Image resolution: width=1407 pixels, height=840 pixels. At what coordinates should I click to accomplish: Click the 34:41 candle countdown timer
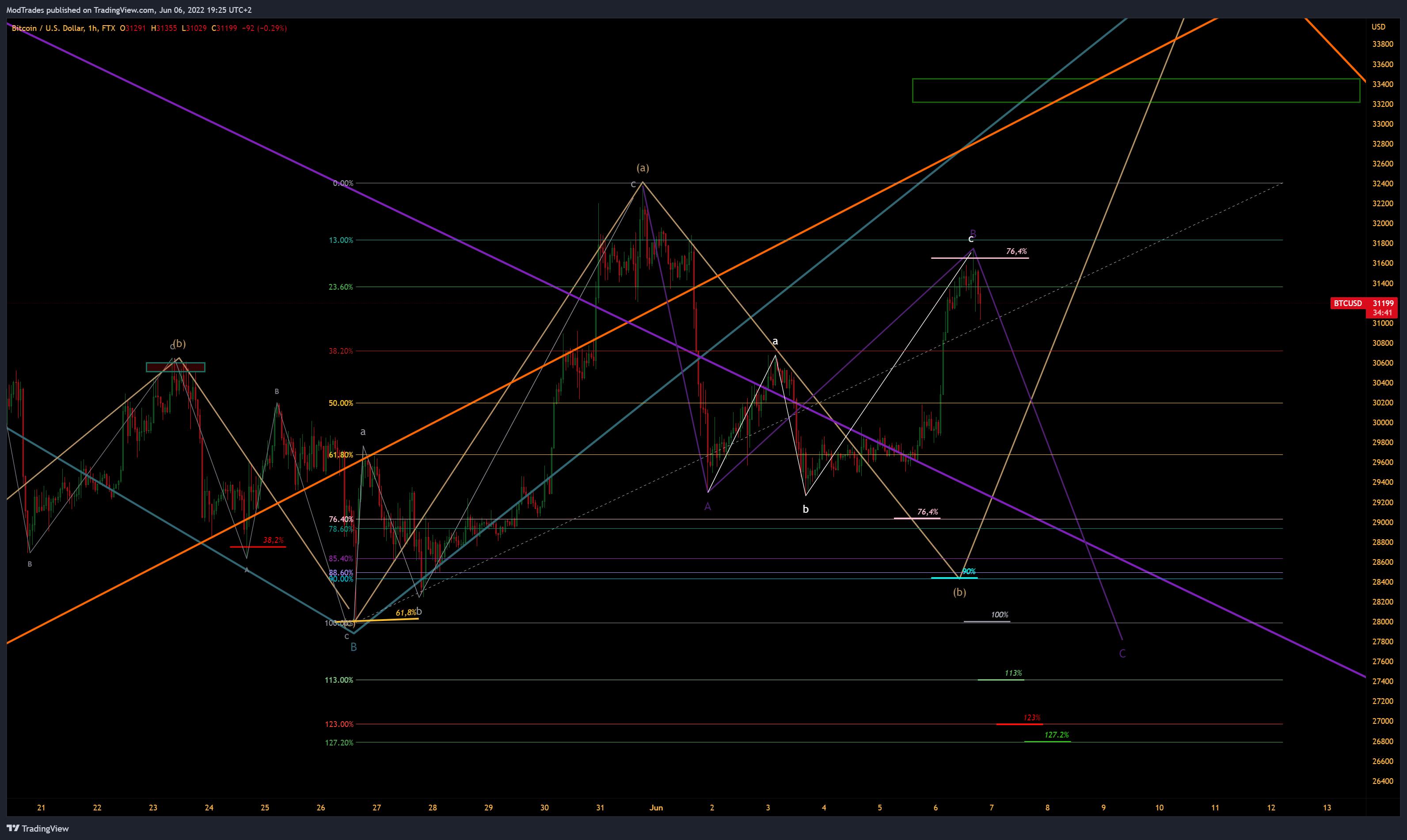click(1382, 312)
